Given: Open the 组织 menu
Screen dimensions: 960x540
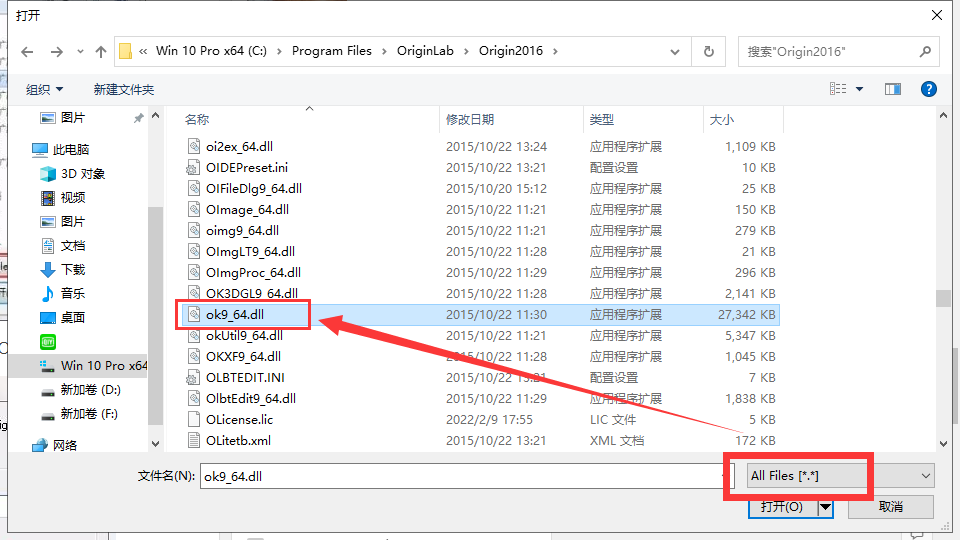Looking at the screenshot, I should click(44, 89).
